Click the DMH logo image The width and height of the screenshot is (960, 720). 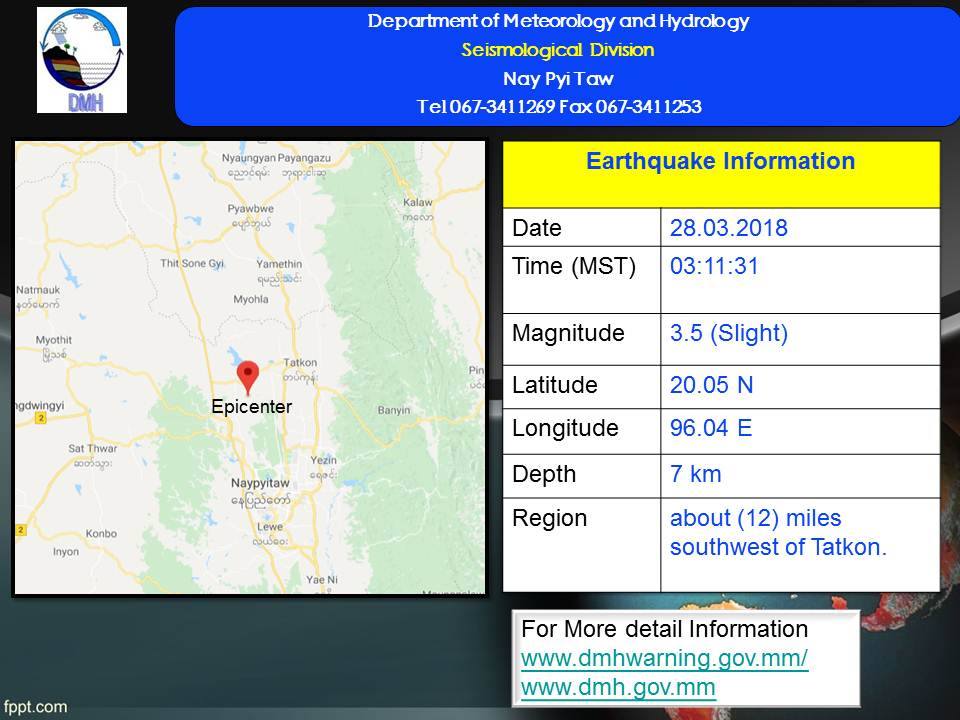[x=82, y=60]
